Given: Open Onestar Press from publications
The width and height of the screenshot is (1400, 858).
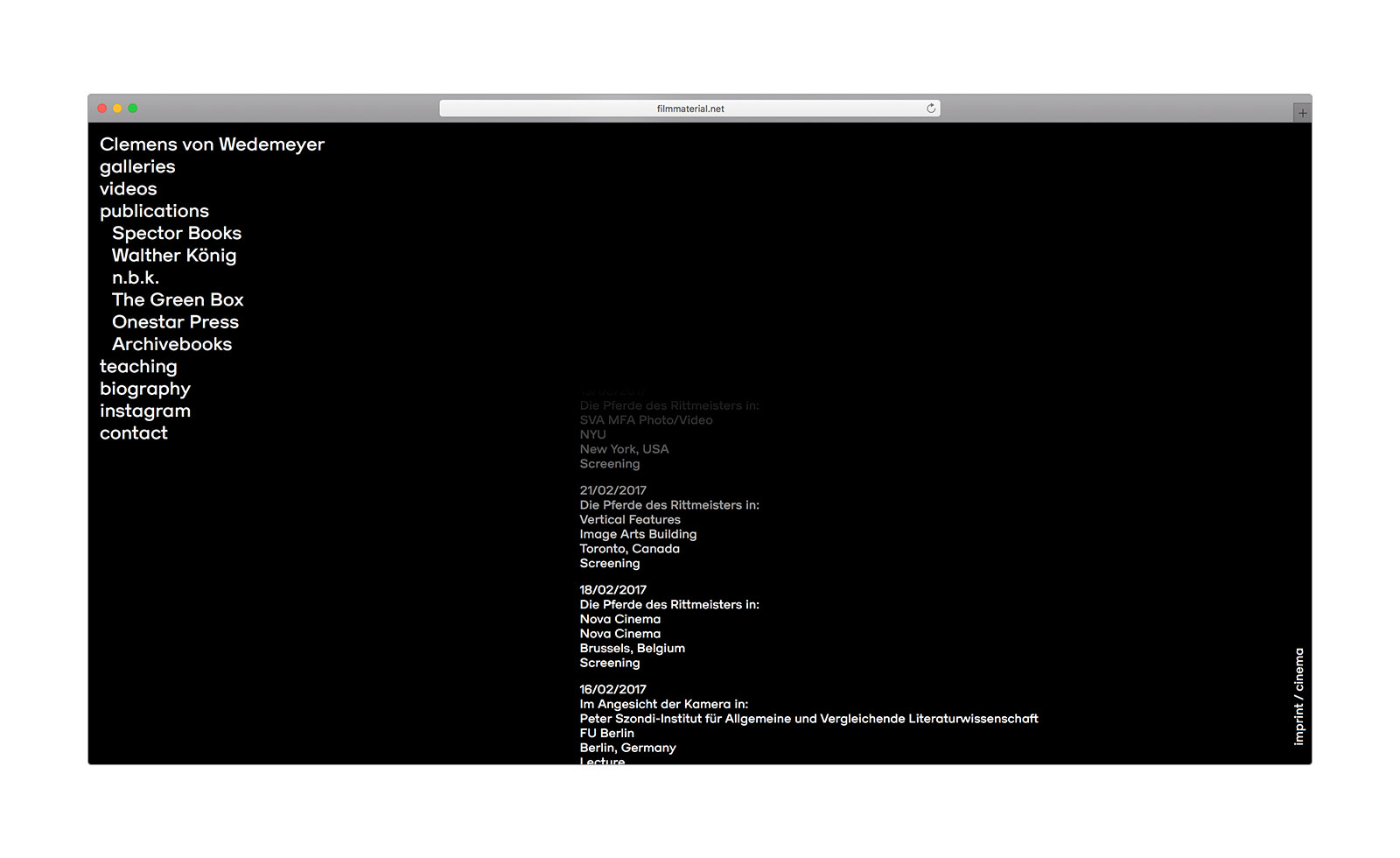Looking at the screenshot, I should [x=175, y=322].
